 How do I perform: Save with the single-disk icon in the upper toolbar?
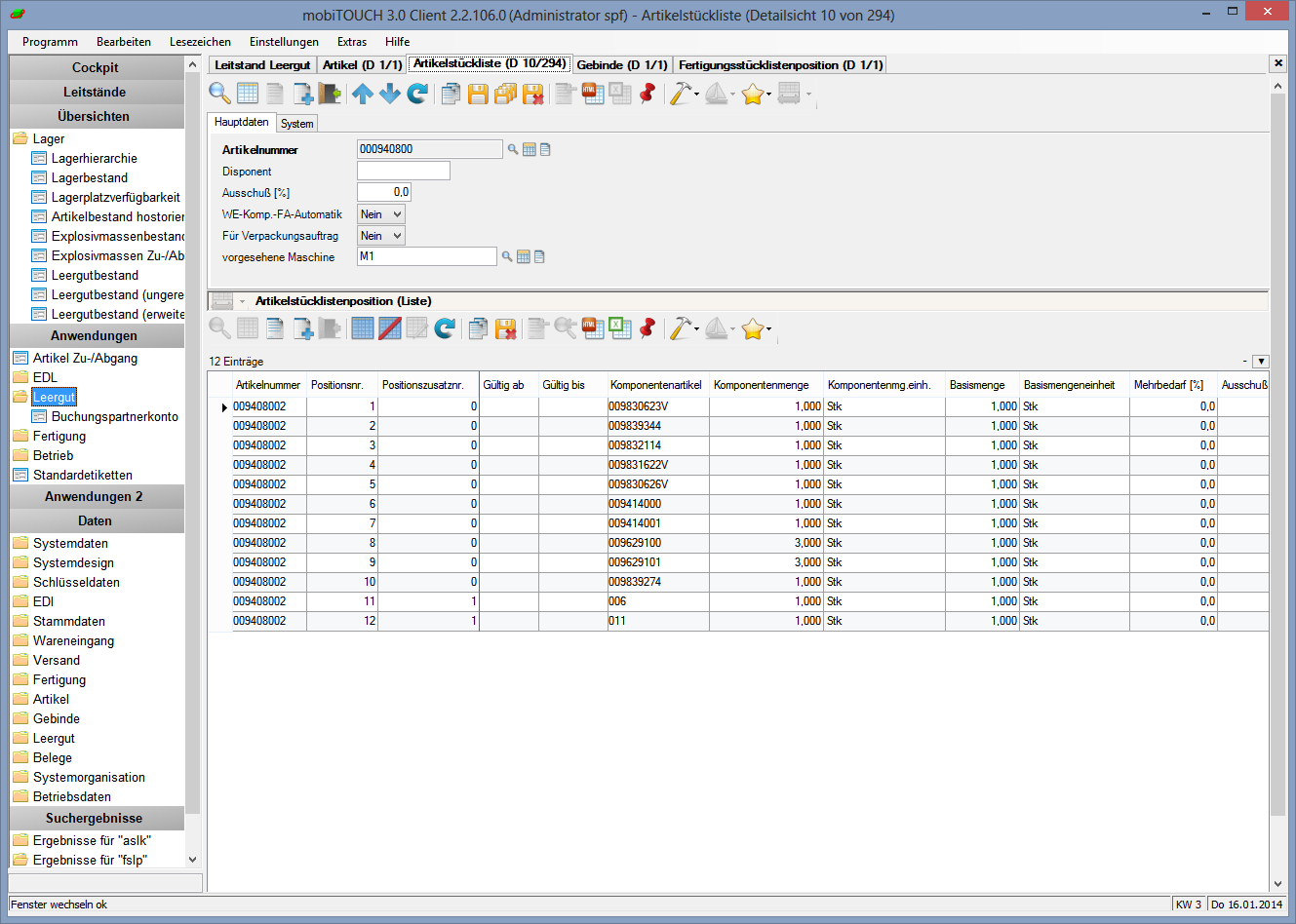[478, 94]
